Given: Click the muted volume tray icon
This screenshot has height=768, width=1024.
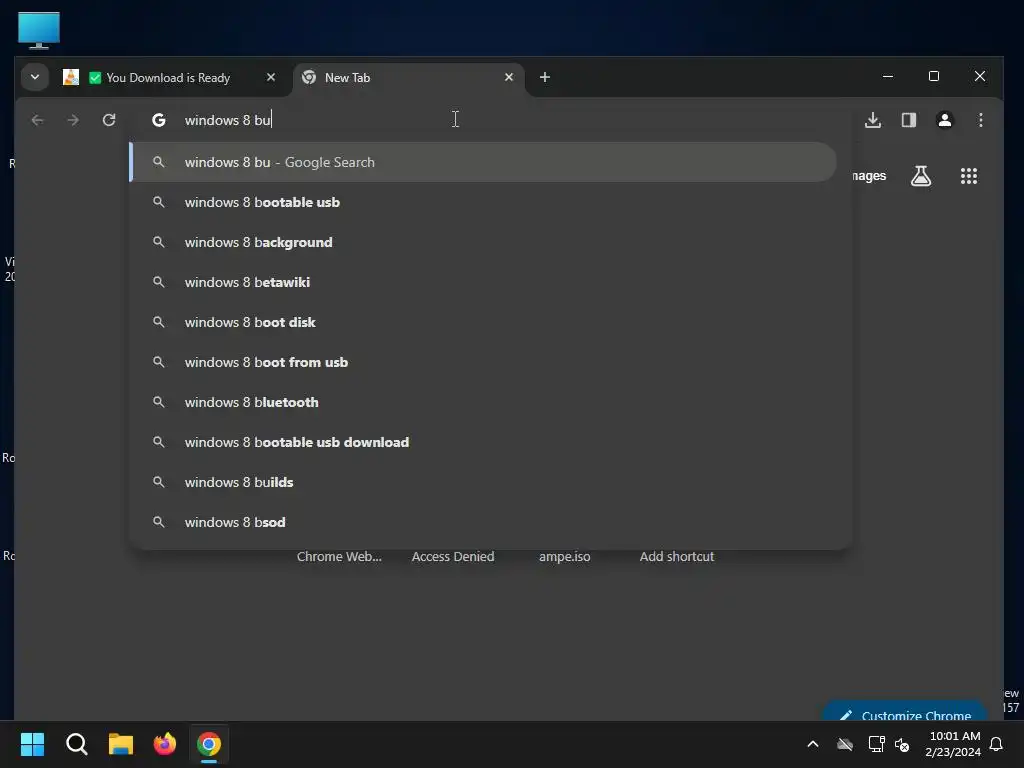Looking at the screenshot, I should (902, 744).
